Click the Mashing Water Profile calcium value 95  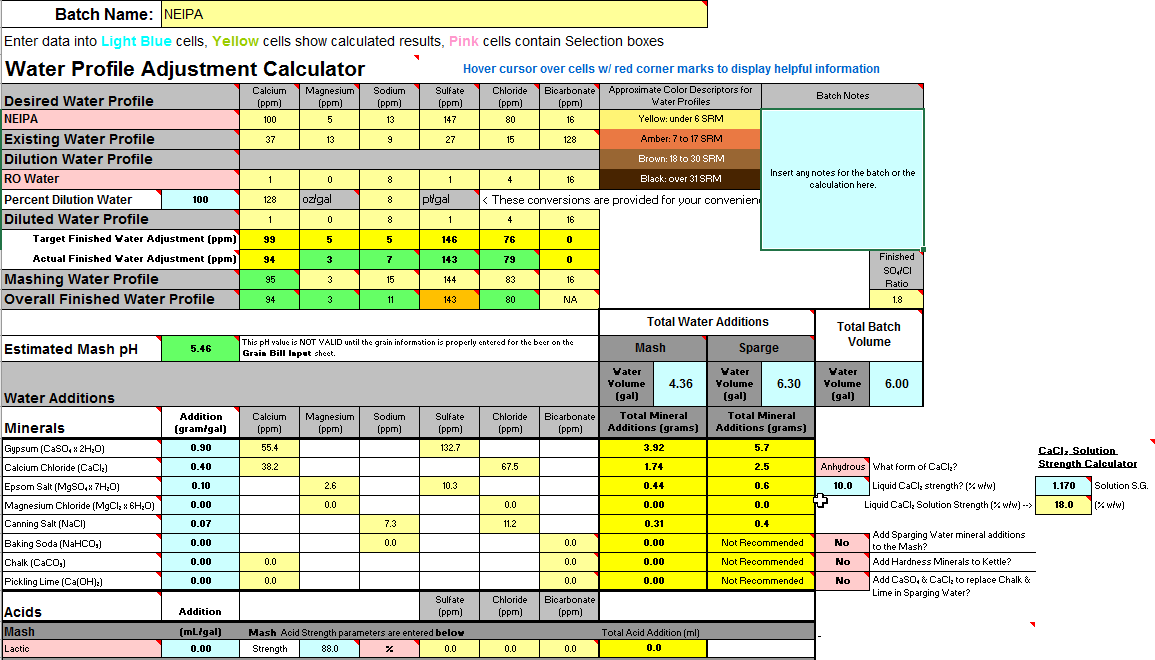click(x=270, y=280)
